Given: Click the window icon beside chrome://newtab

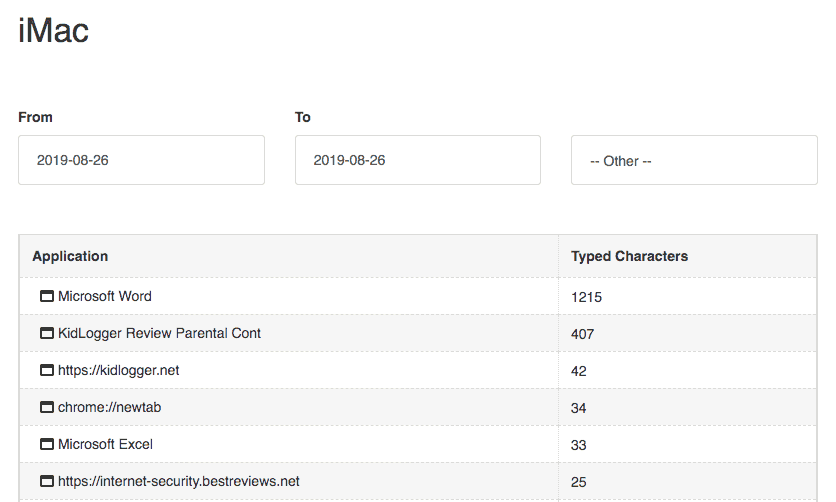Looking at the screenshot, I should click(46, 408).
